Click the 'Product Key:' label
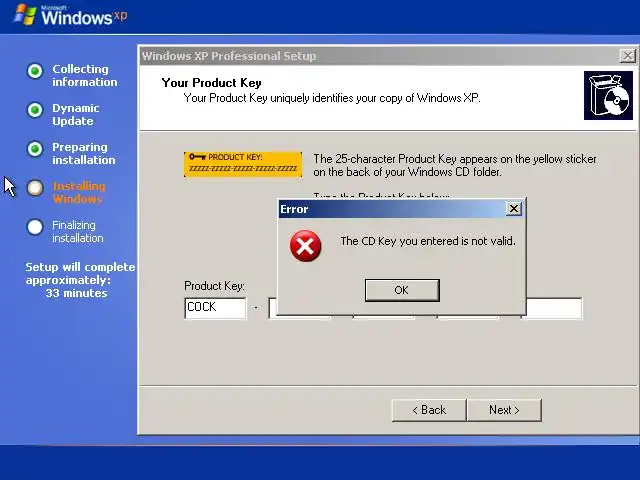This screenshot has height=480, width=640. pyautogui.click(x=214, y=286)
